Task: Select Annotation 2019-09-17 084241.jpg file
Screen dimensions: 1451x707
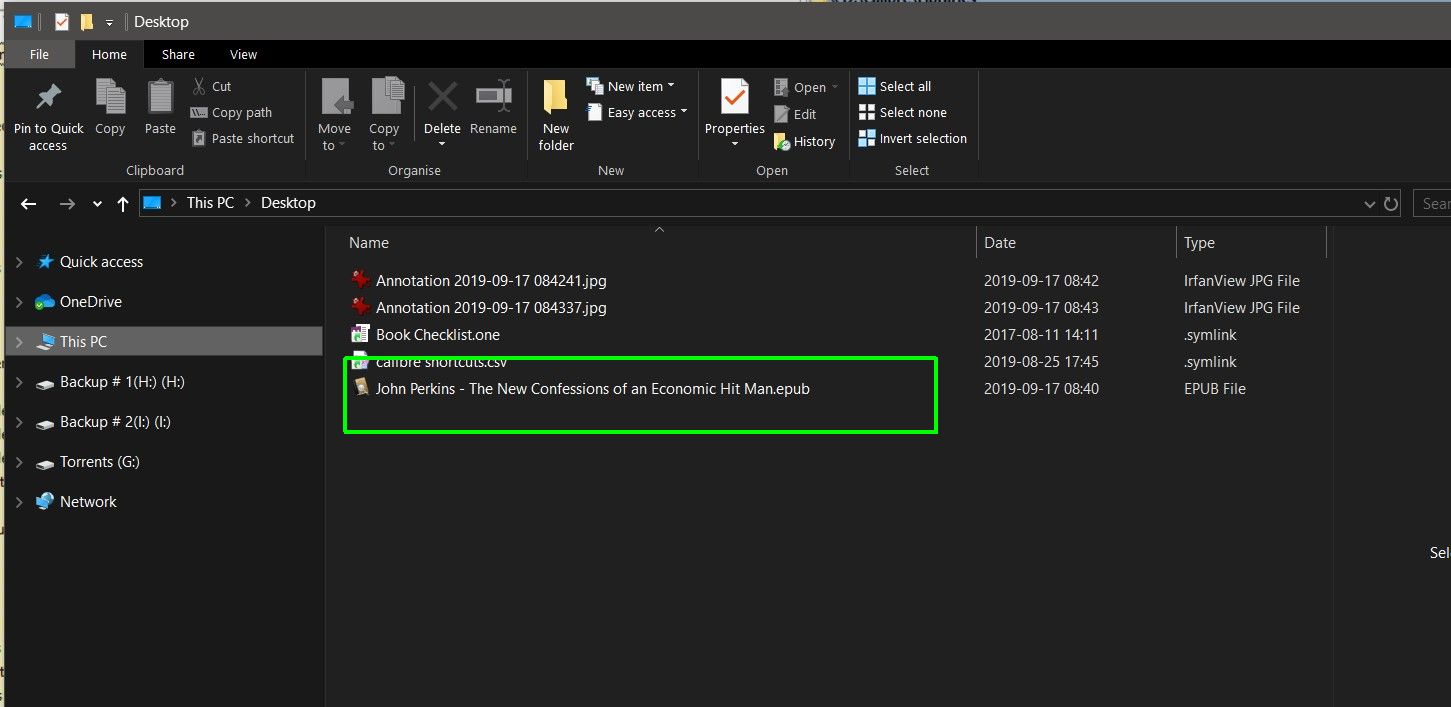Action: click(491, 281)
